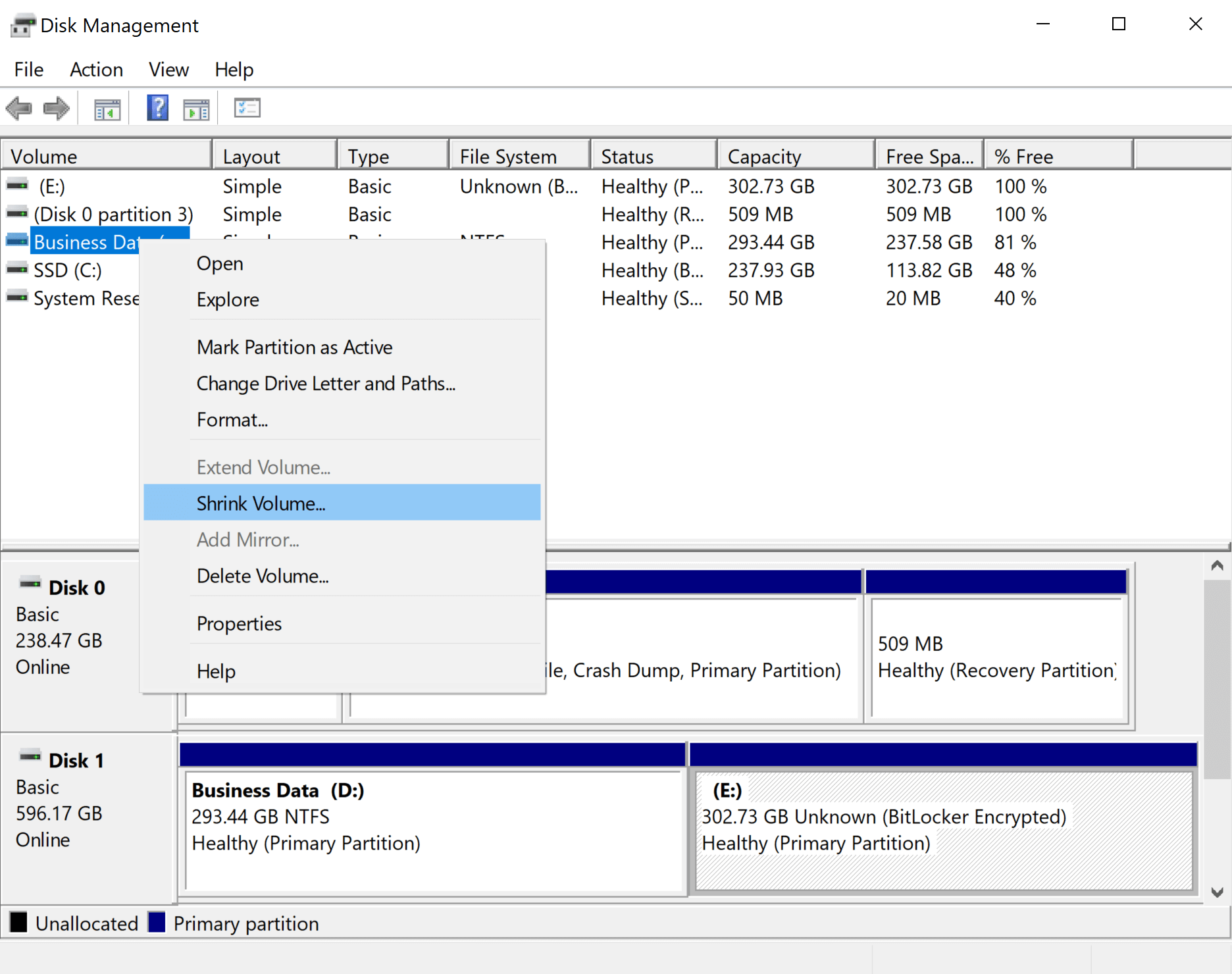The width and height of the screenshot is (1232, 974).
Task: Click the Forward navigation arrow
Action: (x=56, y=108)
